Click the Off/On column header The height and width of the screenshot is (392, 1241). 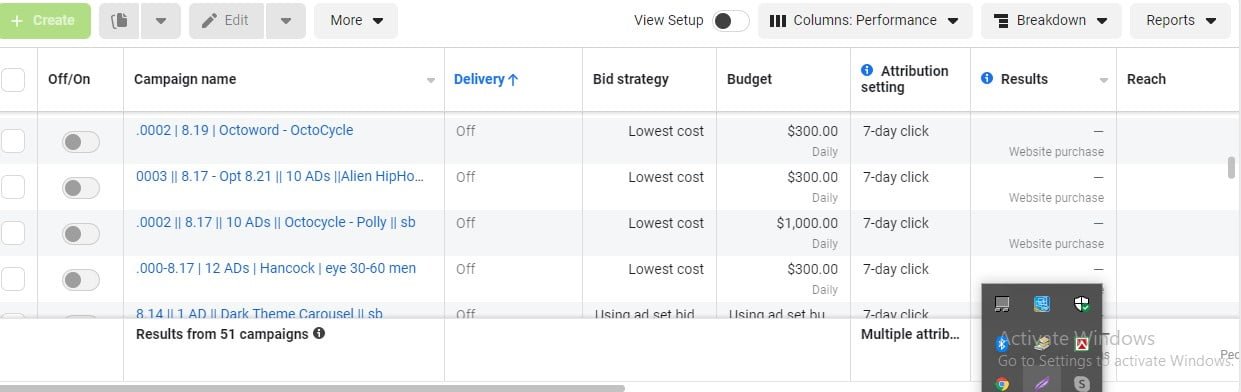tap(69, 79)
